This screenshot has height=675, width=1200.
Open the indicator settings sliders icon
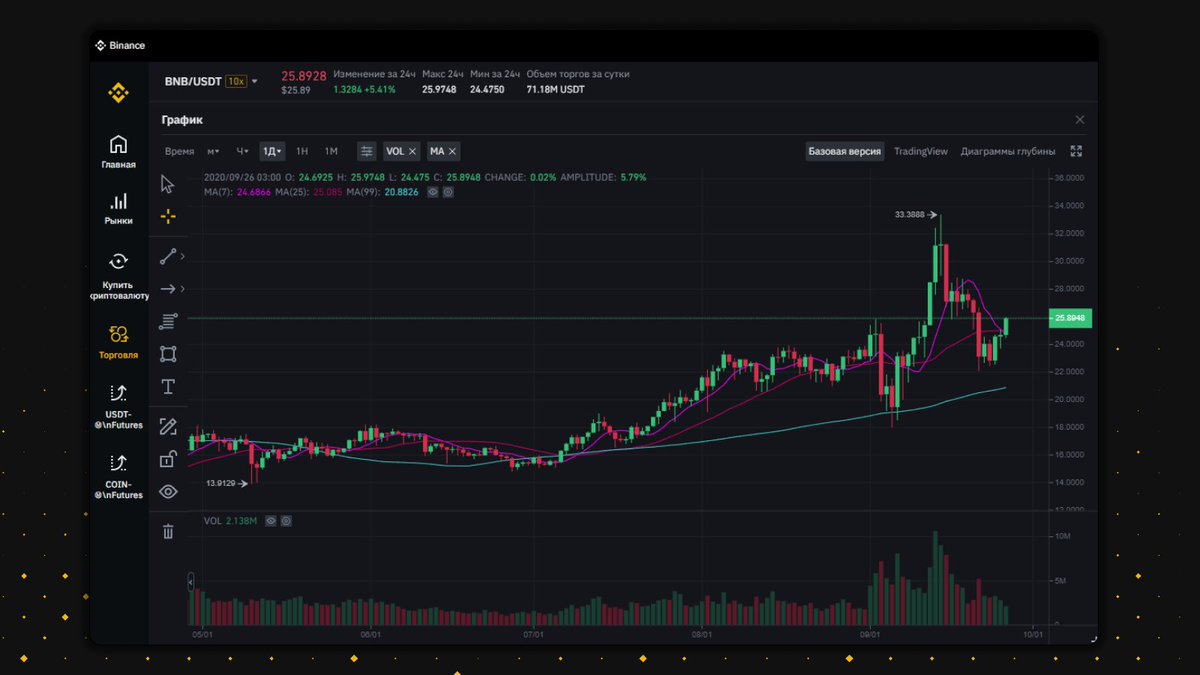[x=367, y=151]
